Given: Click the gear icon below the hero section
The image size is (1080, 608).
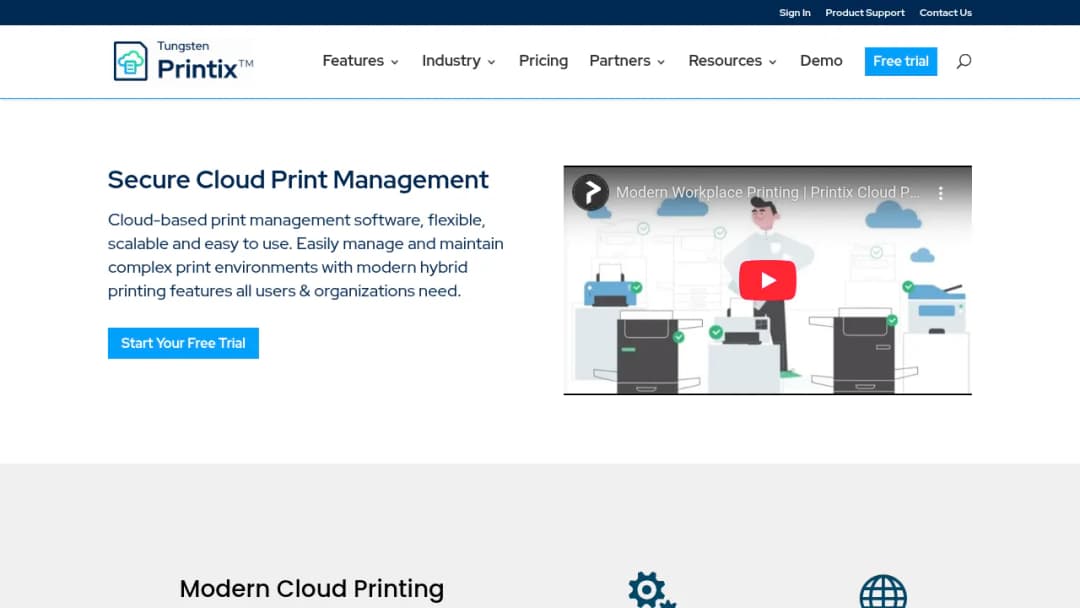Looking at the screenshot, I should tap(651, 590).
